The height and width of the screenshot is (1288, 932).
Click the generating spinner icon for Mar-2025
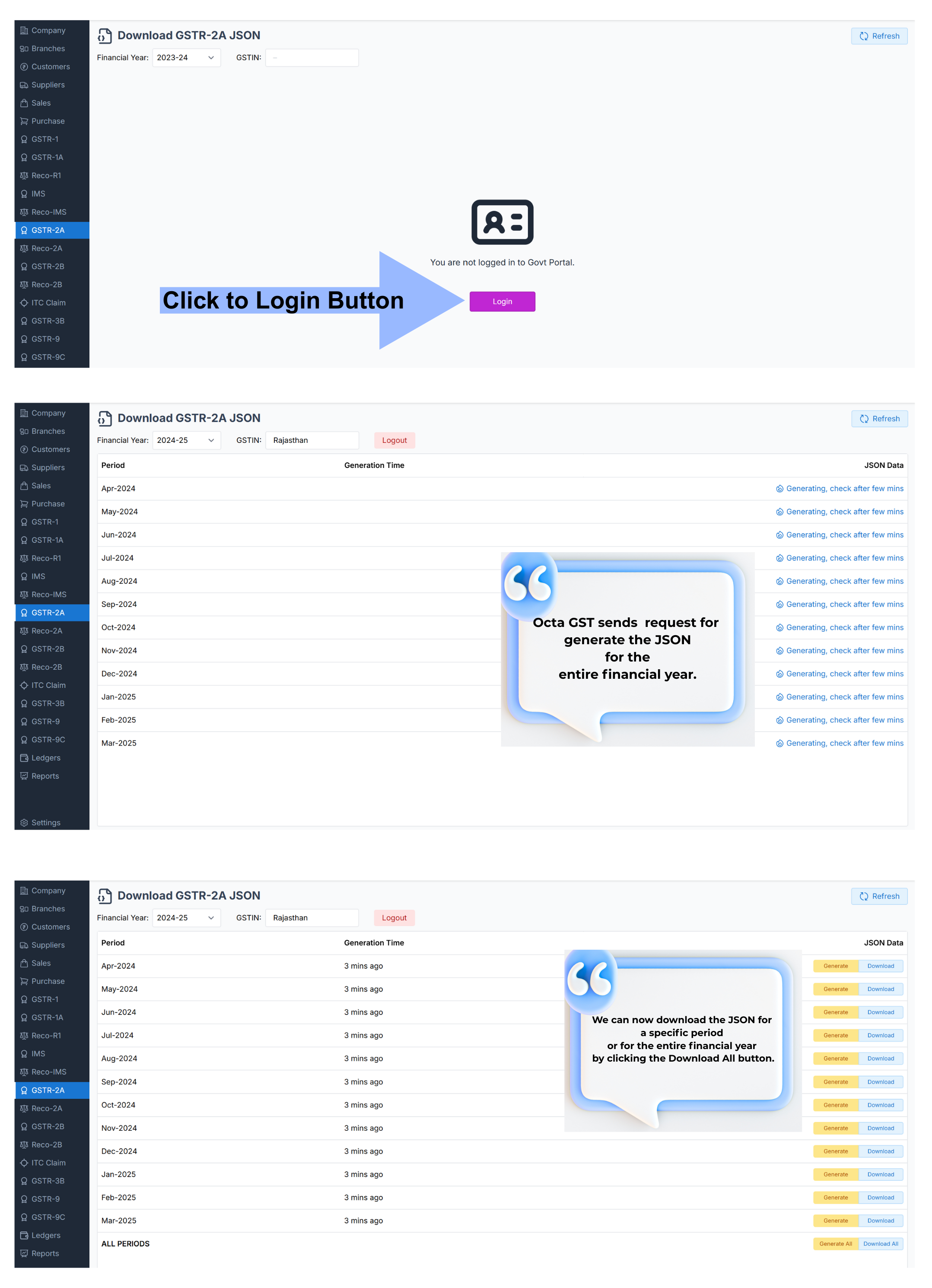pyautogui.click(x=779, y=744)
